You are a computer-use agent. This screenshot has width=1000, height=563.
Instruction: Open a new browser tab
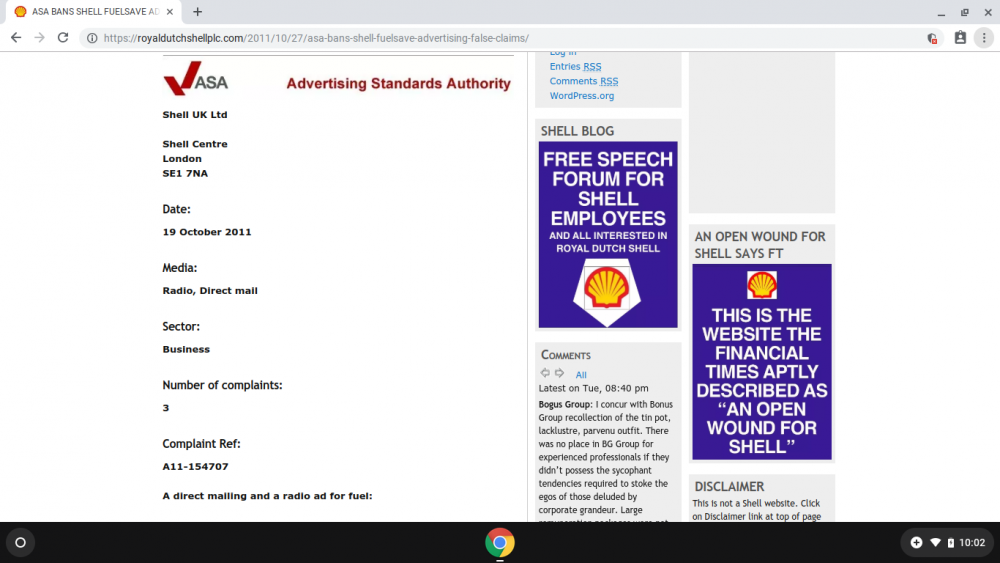[x=198, y=11]
